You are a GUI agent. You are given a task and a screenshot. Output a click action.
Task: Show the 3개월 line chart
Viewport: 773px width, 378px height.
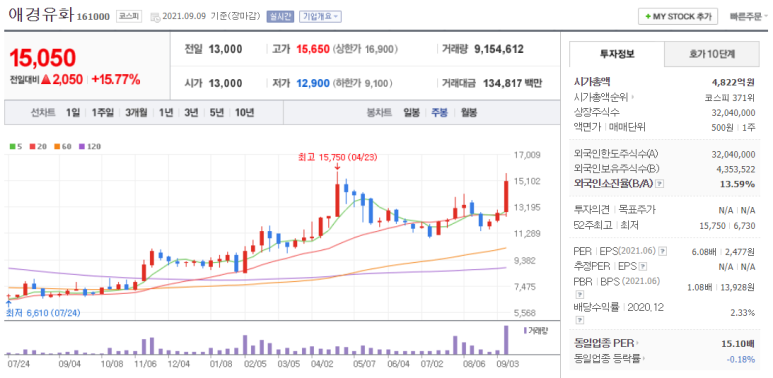136,112
